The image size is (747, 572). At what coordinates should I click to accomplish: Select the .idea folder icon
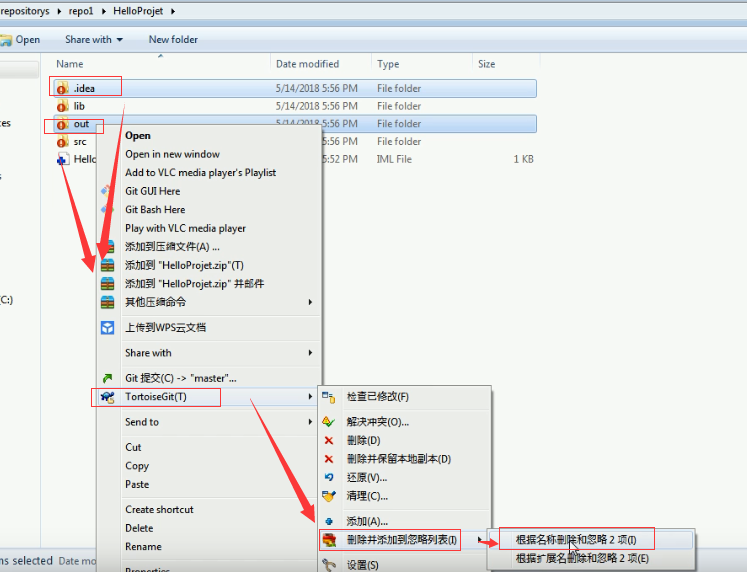(x=62, y=88)
